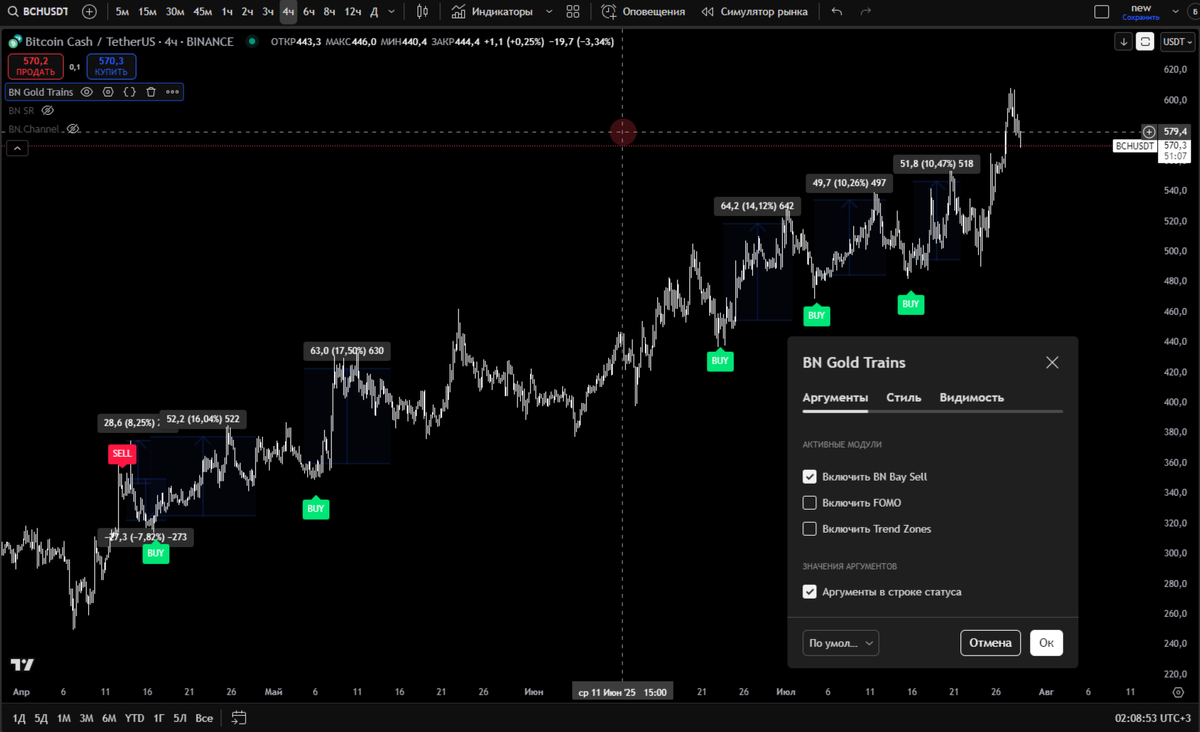The height and width of the screenshot is (732, 1200).
Task: Click the green market status dot
Action: click(x=251, y=42)
